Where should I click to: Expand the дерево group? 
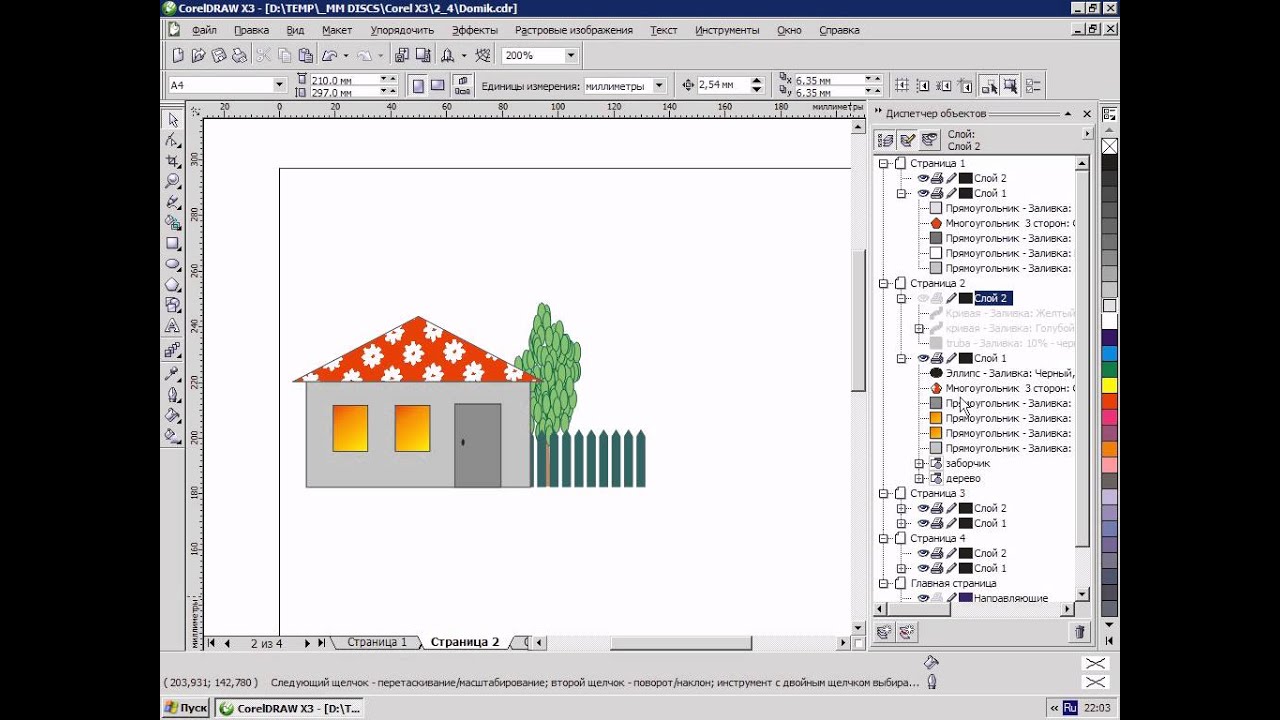(x=919, y=478)
